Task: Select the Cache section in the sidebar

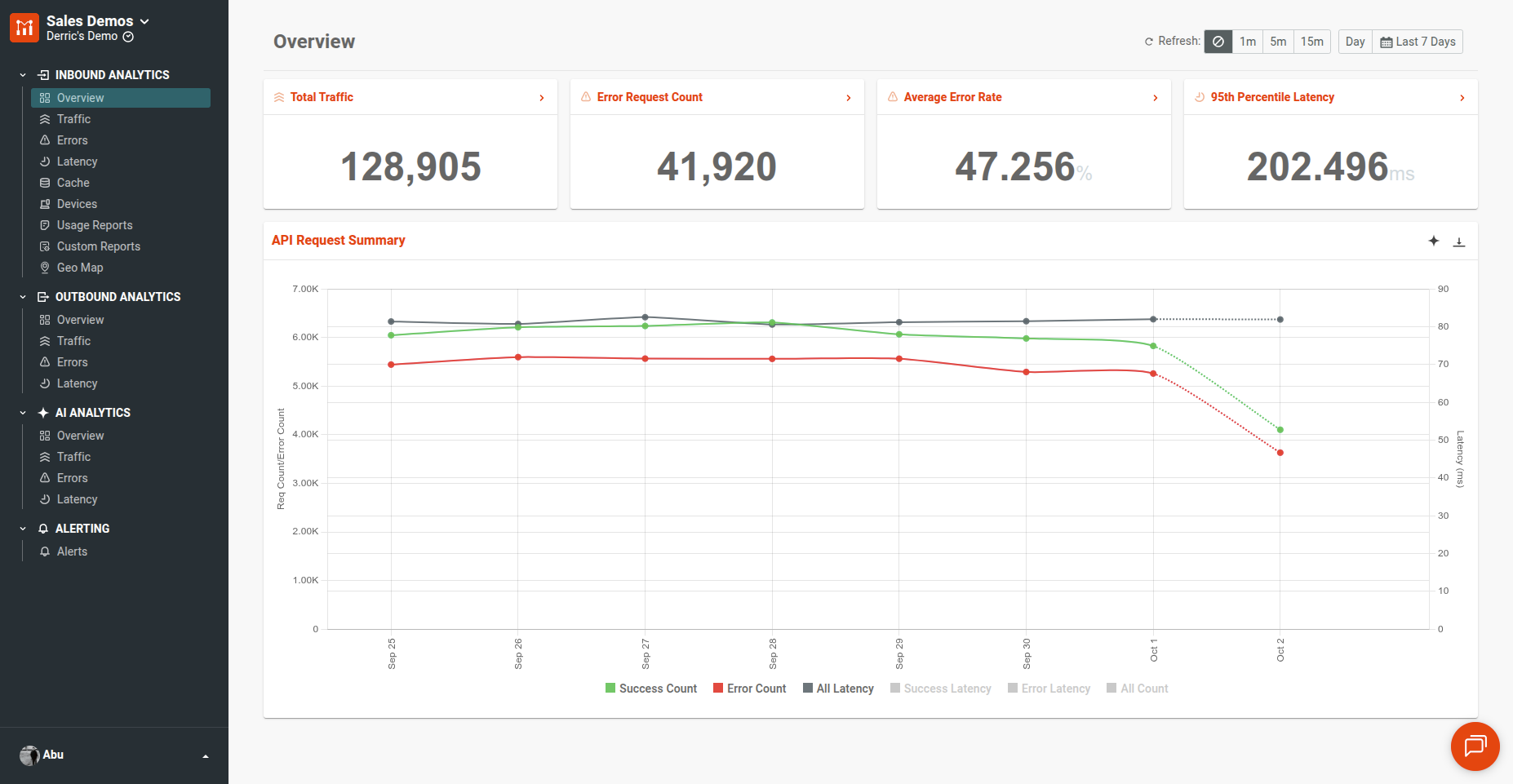Action: pyautogui.click(x=73, y=182)
